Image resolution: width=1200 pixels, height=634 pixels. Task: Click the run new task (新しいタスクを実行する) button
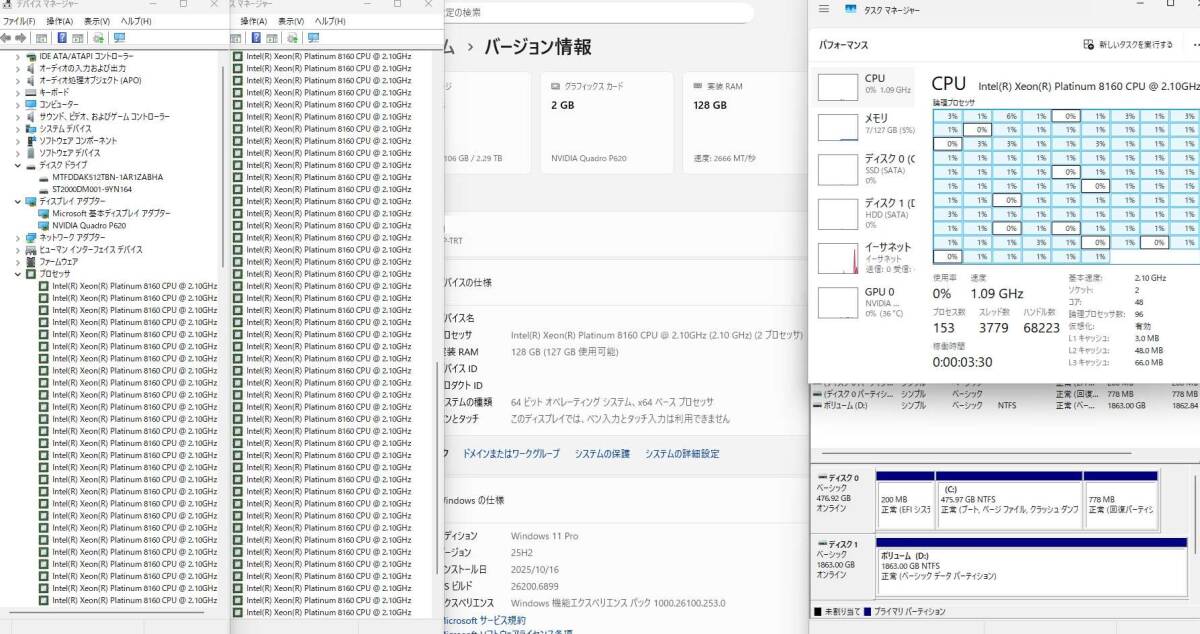coord(1128,45)
